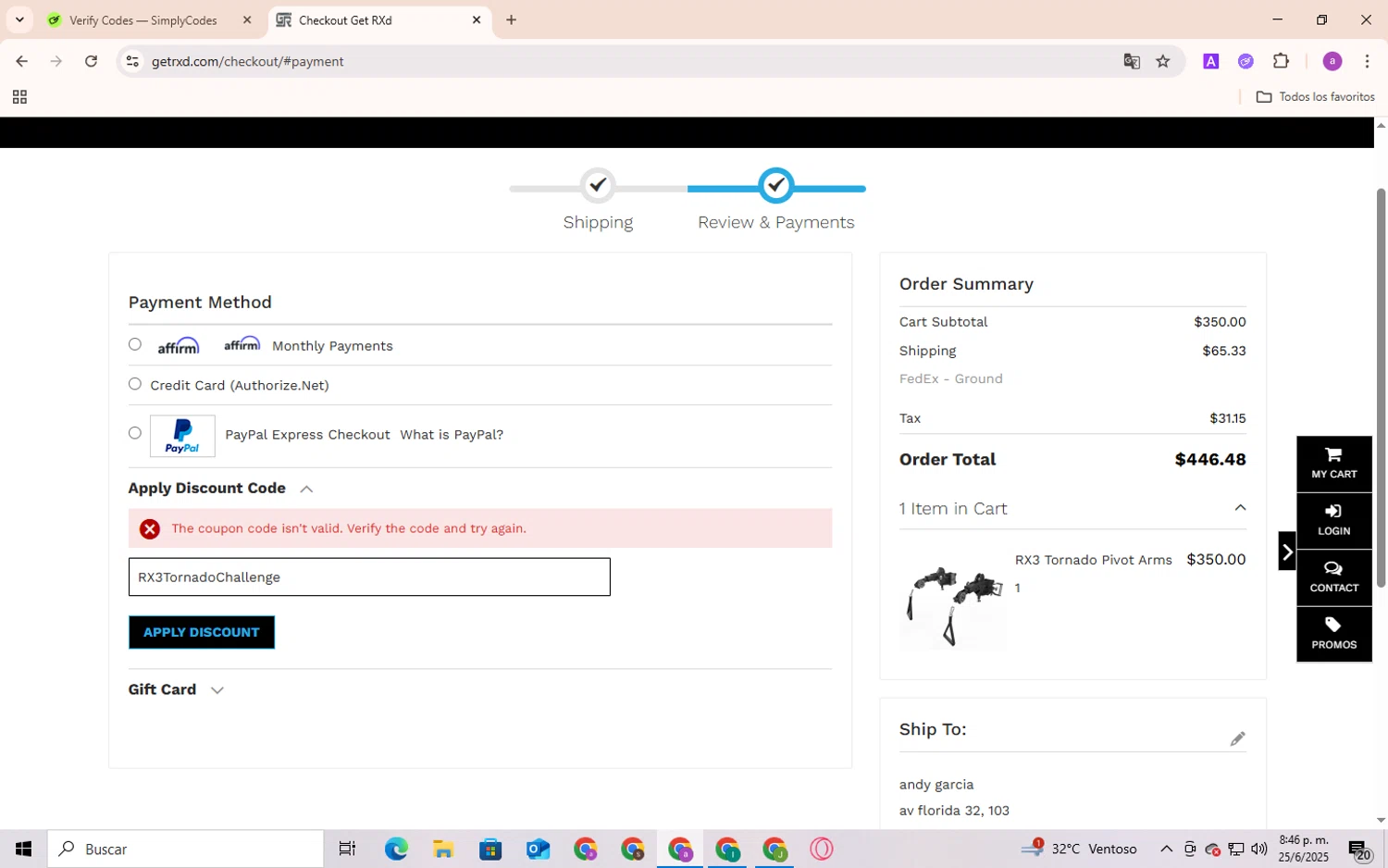
Task: Open the What is PayPal? link
Action: [x=452, y=435]
